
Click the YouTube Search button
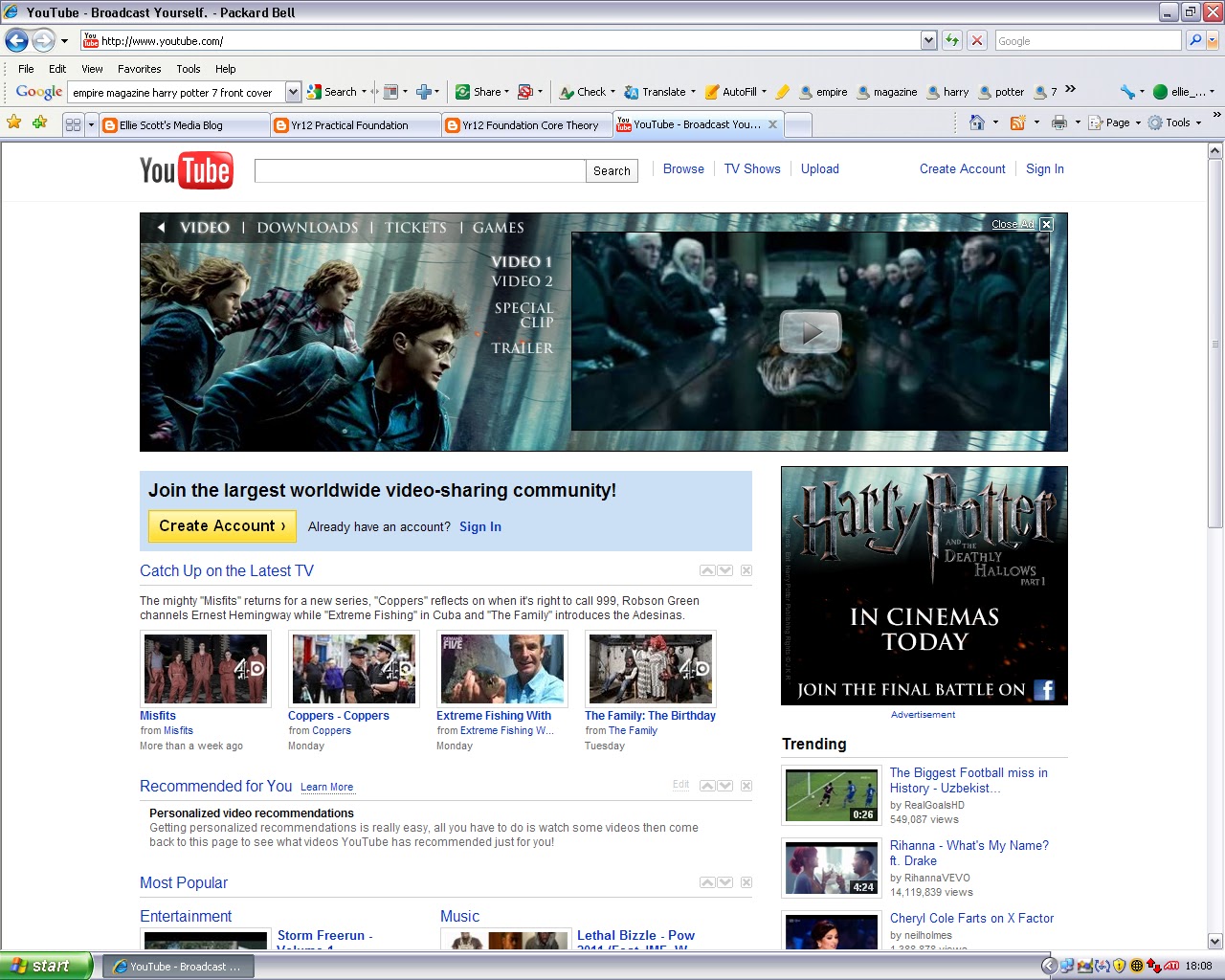[612, 170]
